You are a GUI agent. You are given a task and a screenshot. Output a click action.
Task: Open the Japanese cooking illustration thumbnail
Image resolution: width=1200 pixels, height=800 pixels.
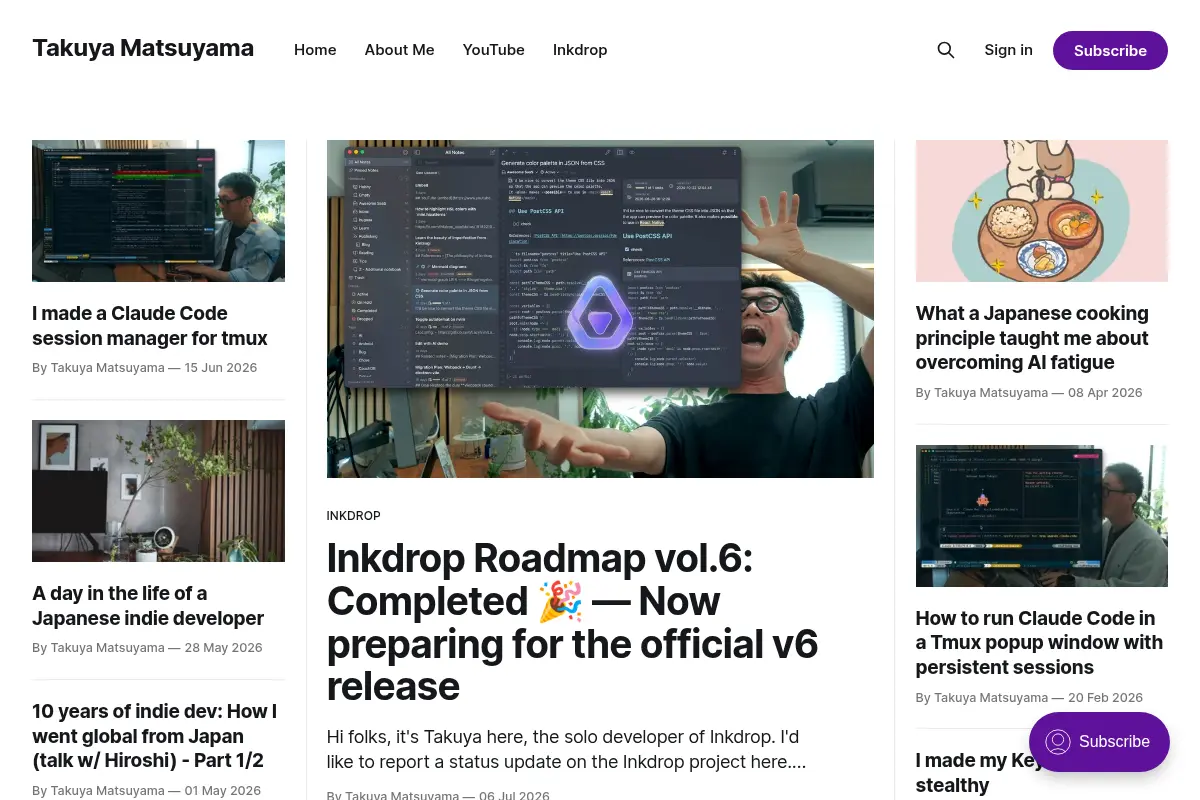[x=1041, y=211]
